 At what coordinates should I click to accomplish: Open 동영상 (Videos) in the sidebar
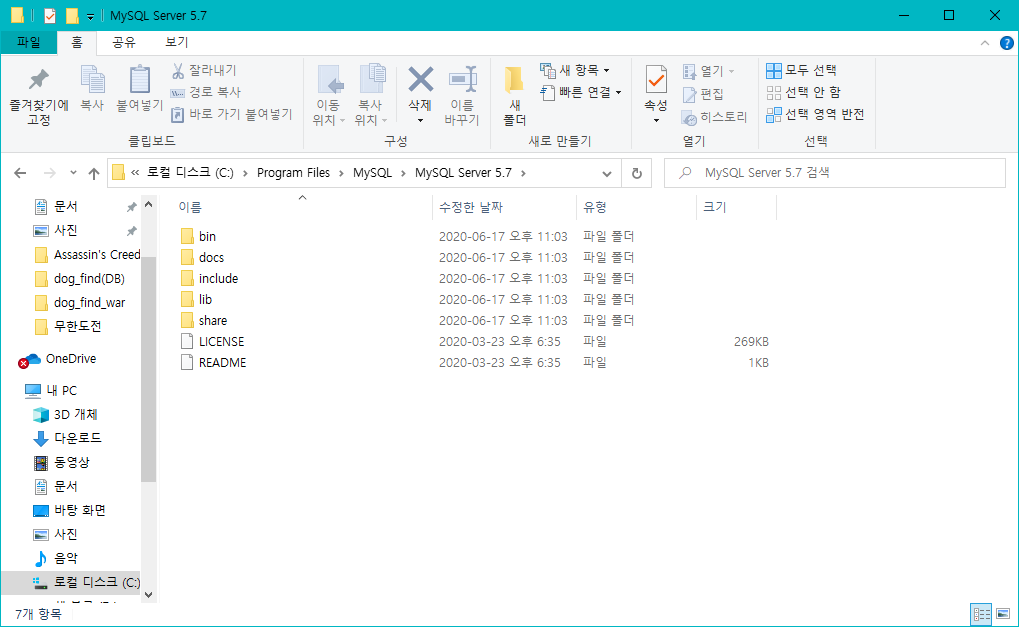click(61, 463)
